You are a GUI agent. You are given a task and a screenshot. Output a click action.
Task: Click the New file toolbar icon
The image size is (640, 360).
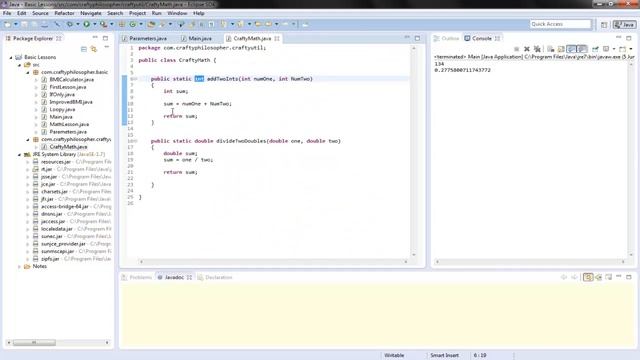(x=7, y=24)
